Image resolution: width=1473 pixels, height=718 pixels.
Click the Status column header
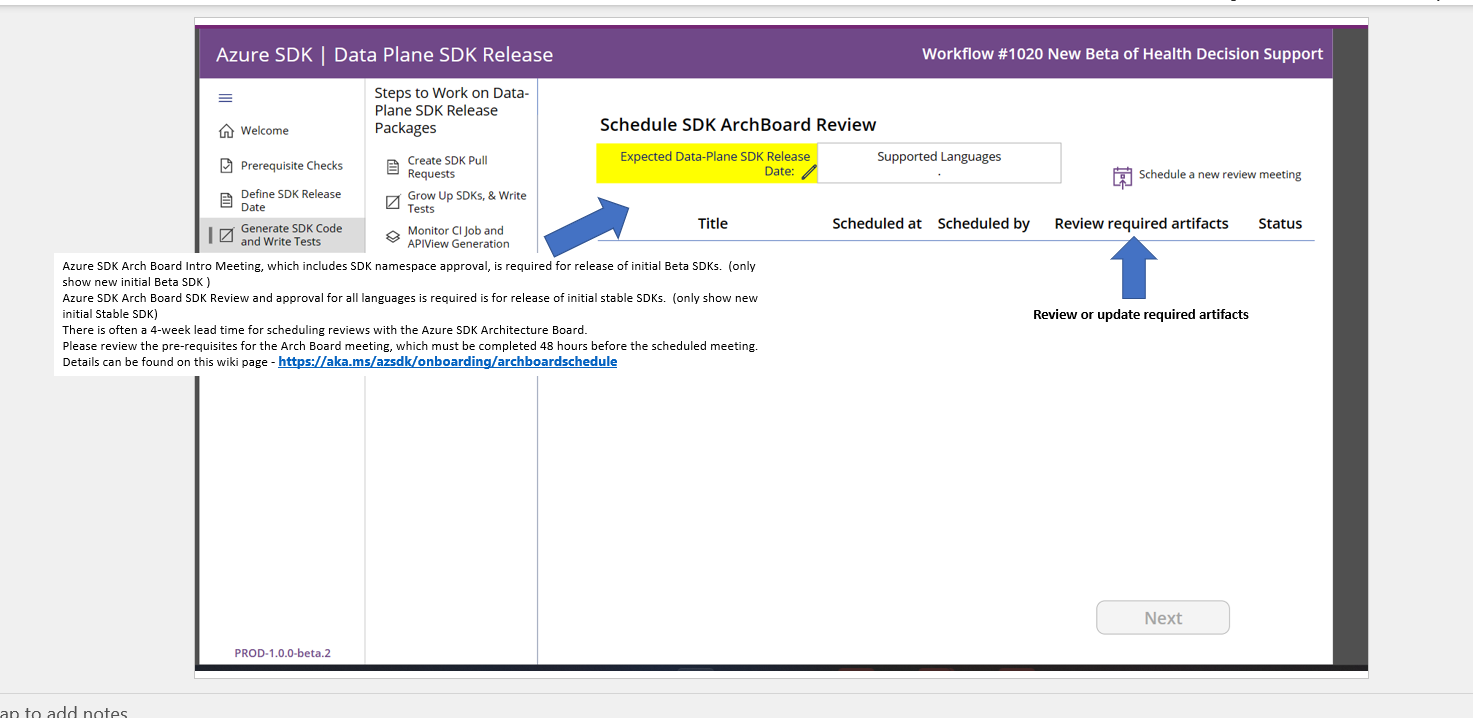(1280, 223)
